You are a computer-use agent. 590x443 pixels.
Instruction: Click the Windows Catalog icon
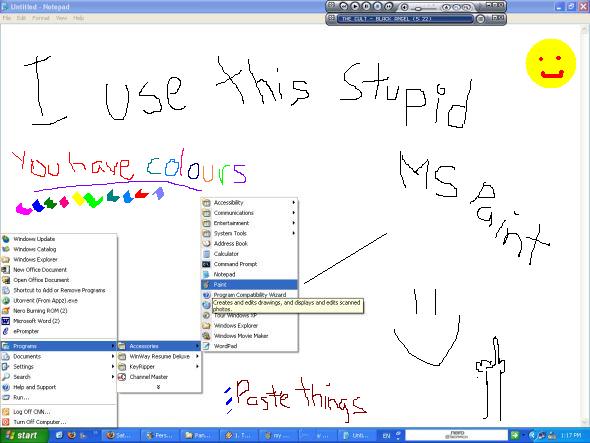[x=6, y=249]
